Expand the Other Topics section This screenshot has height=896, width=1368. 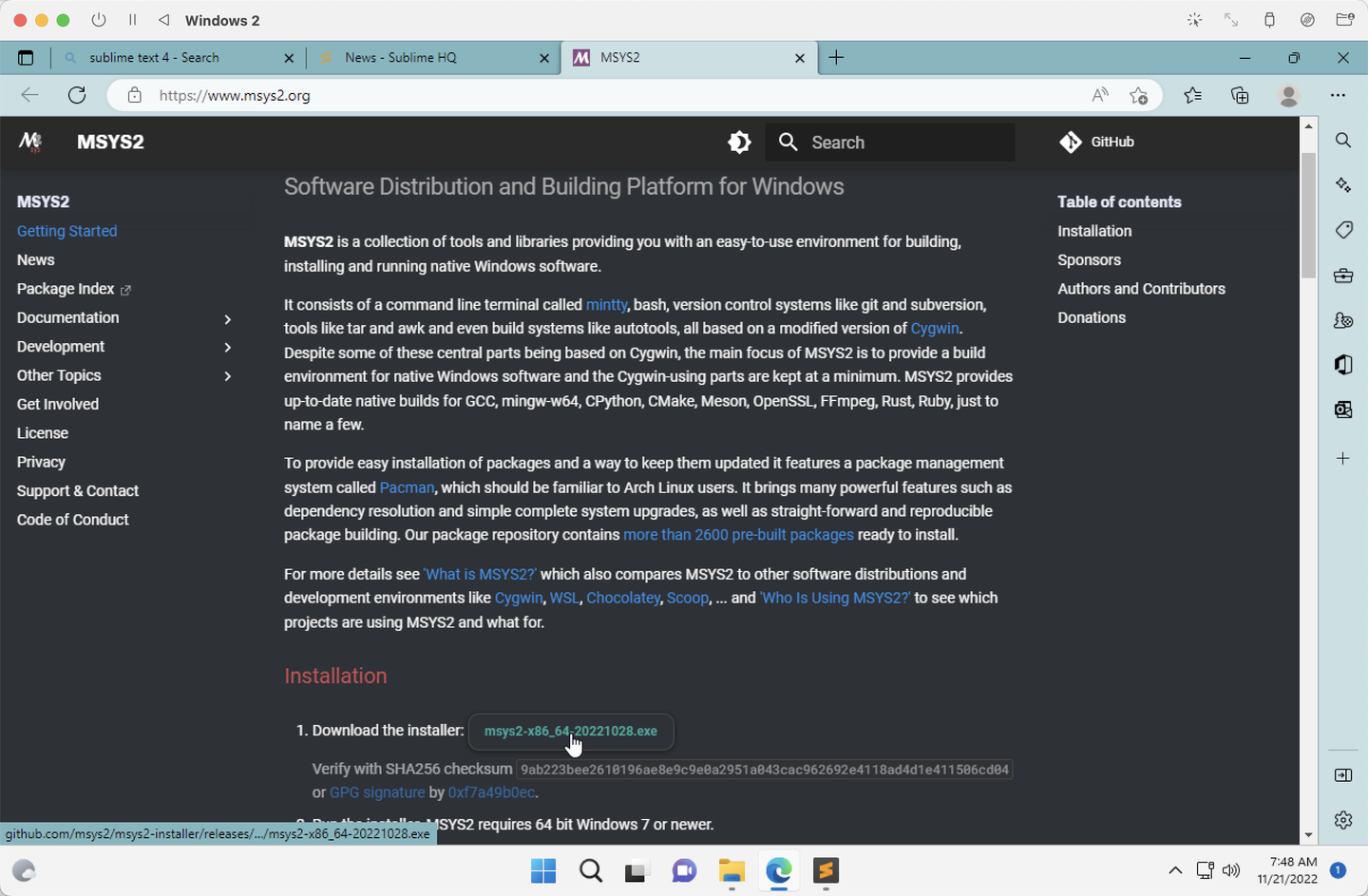228,376
